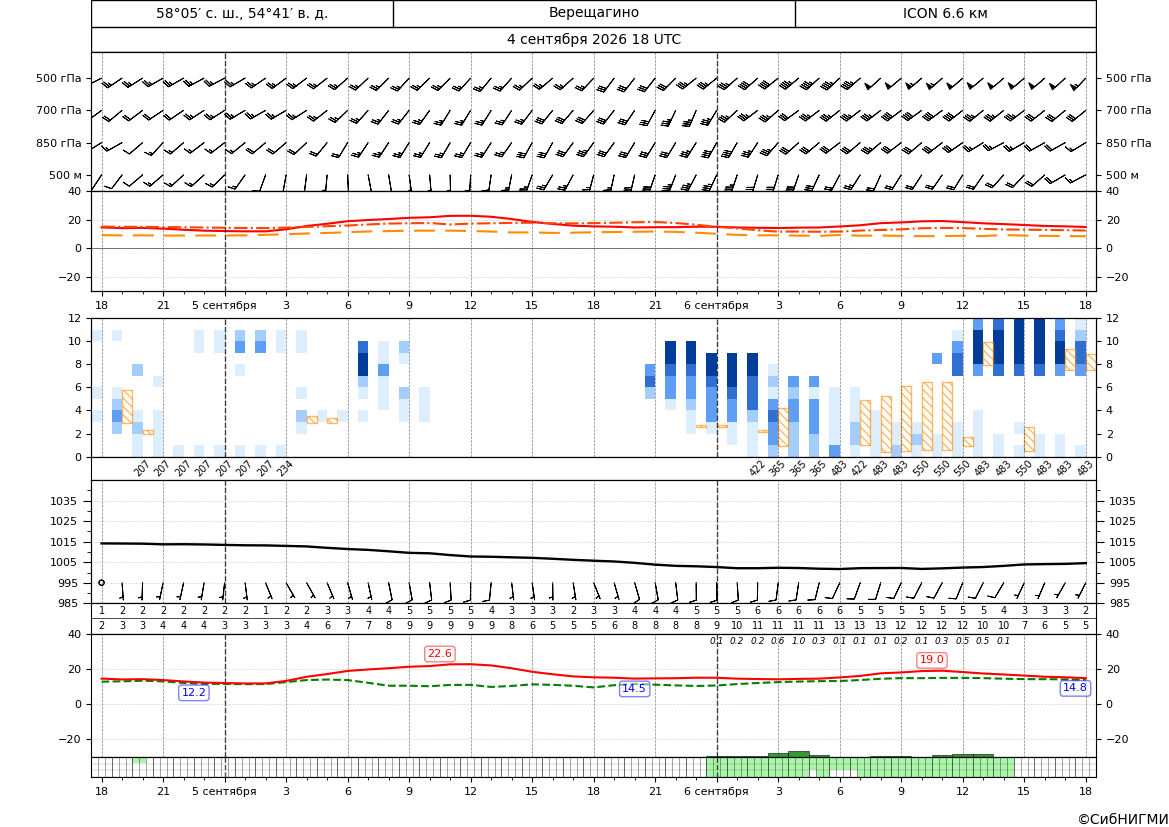
Task: Click the 500 м wind level label on right
Action: pos(1122,175)
